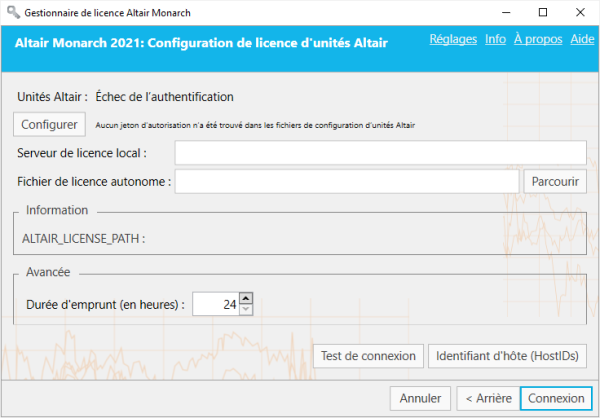Run Test de connexion

click(368, 356)
